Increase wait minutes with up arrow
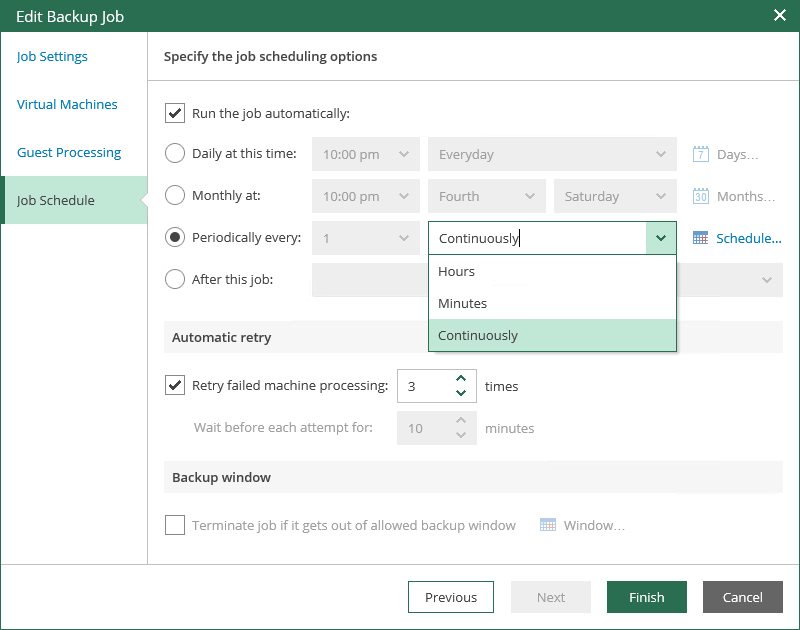Viewport: 800px width, 630px height. tap(461, 420)
